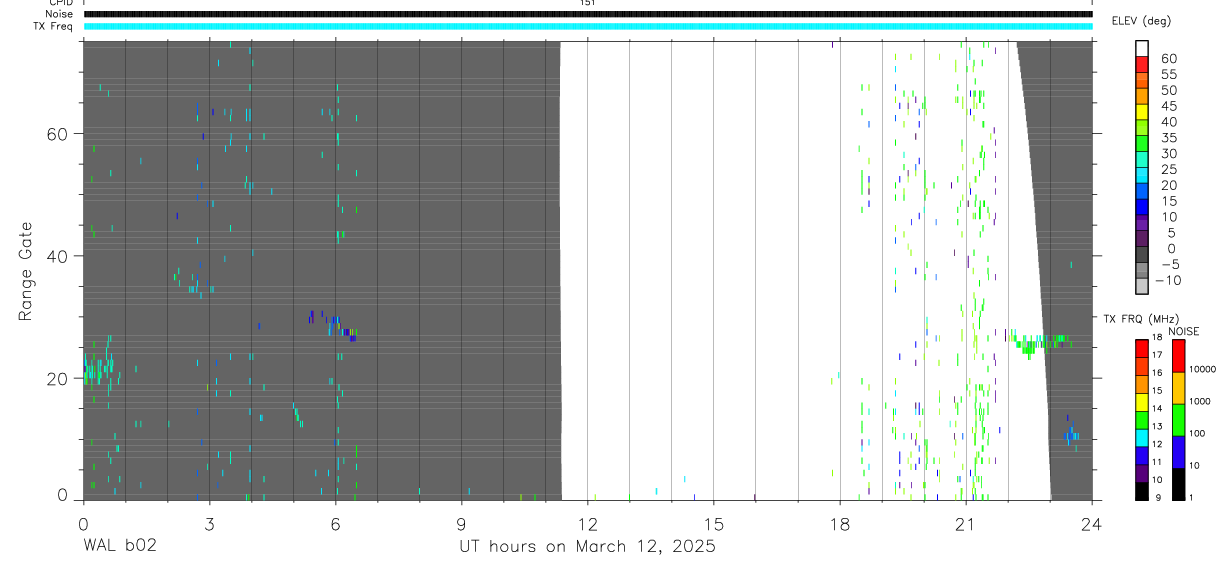
Task: Click the UT hours on March 12, 2025 title
Action: [587, 547]
